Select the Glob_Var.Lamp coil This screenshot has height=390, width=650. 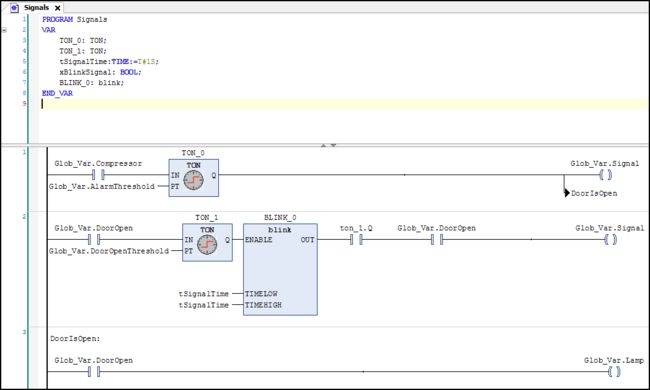click(x=614, y=372)
